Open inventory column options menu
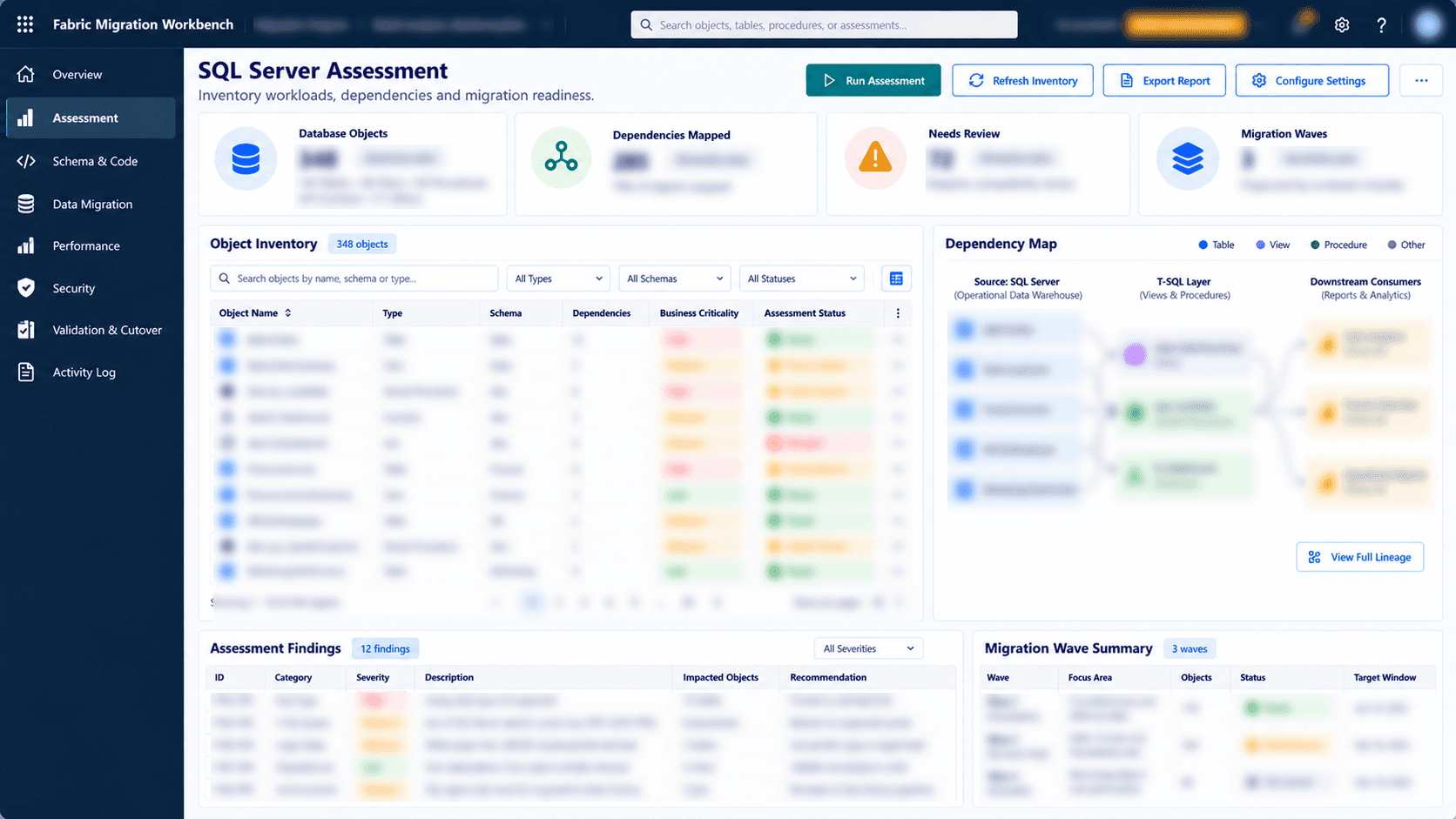 tap(898, 313)
